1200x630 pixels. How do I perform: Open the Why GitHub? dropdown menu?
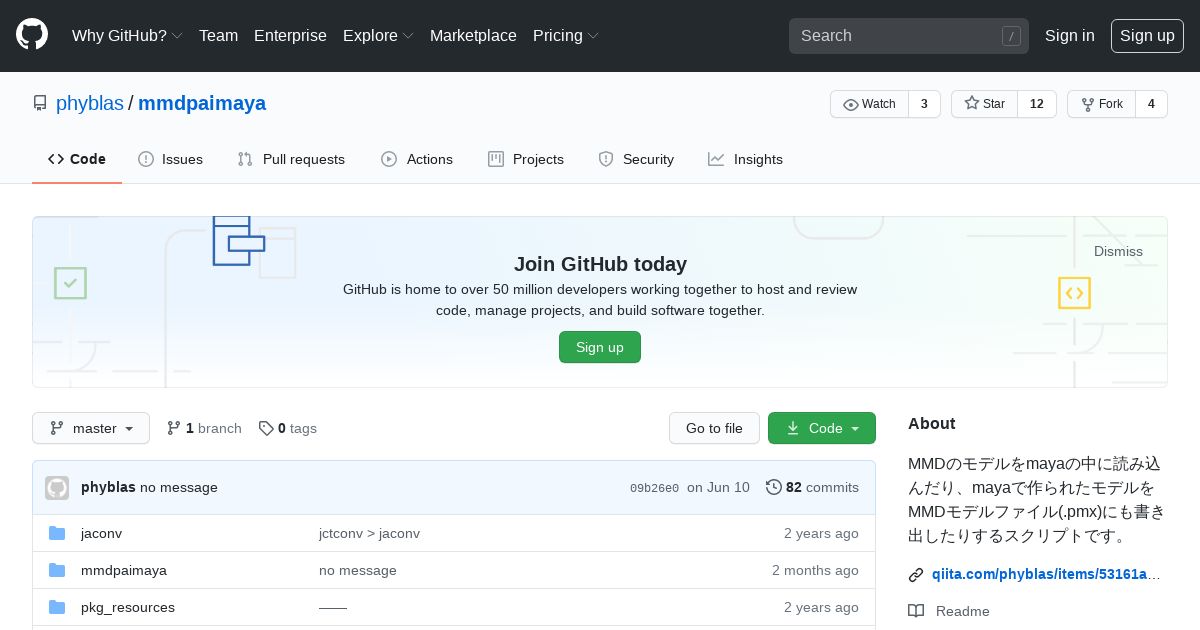[x=127, y=35]
